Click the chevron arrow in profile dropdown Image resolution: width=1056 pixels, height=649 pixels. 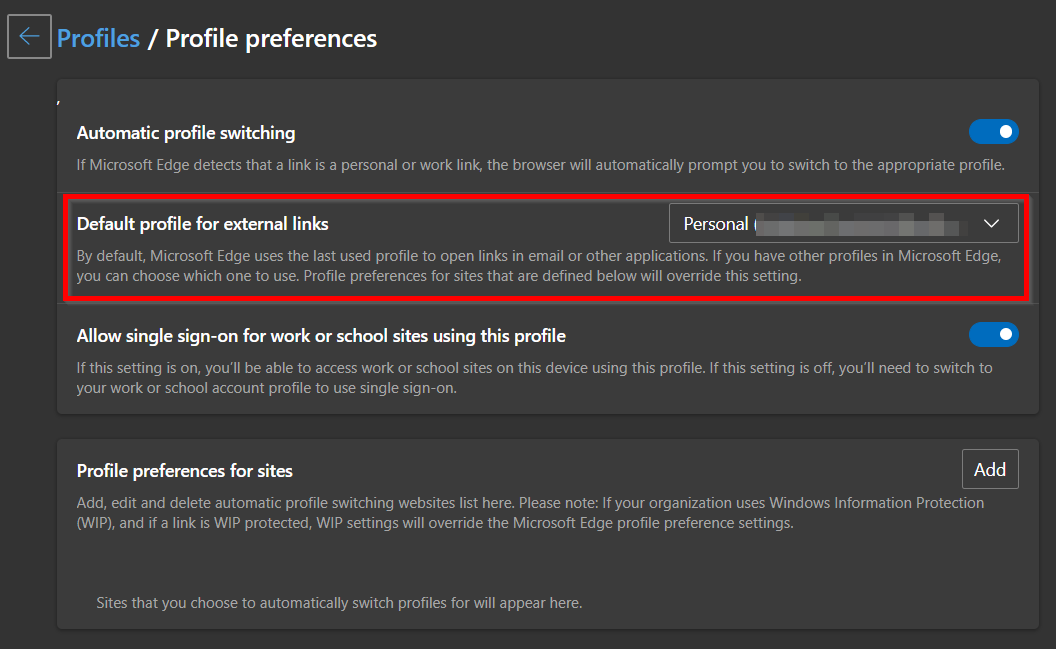tap(991, 223)
